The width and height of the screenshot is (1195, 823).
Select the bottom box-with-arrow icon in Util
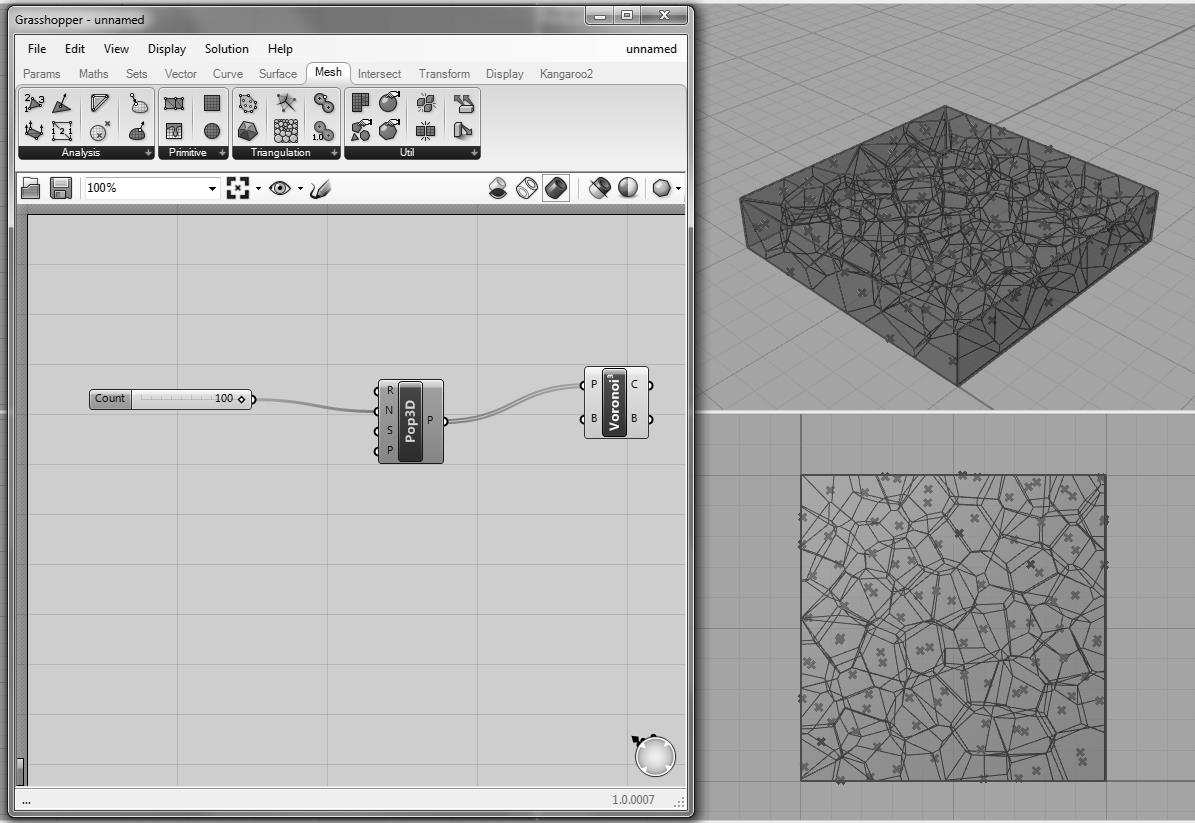coord(463,131)
